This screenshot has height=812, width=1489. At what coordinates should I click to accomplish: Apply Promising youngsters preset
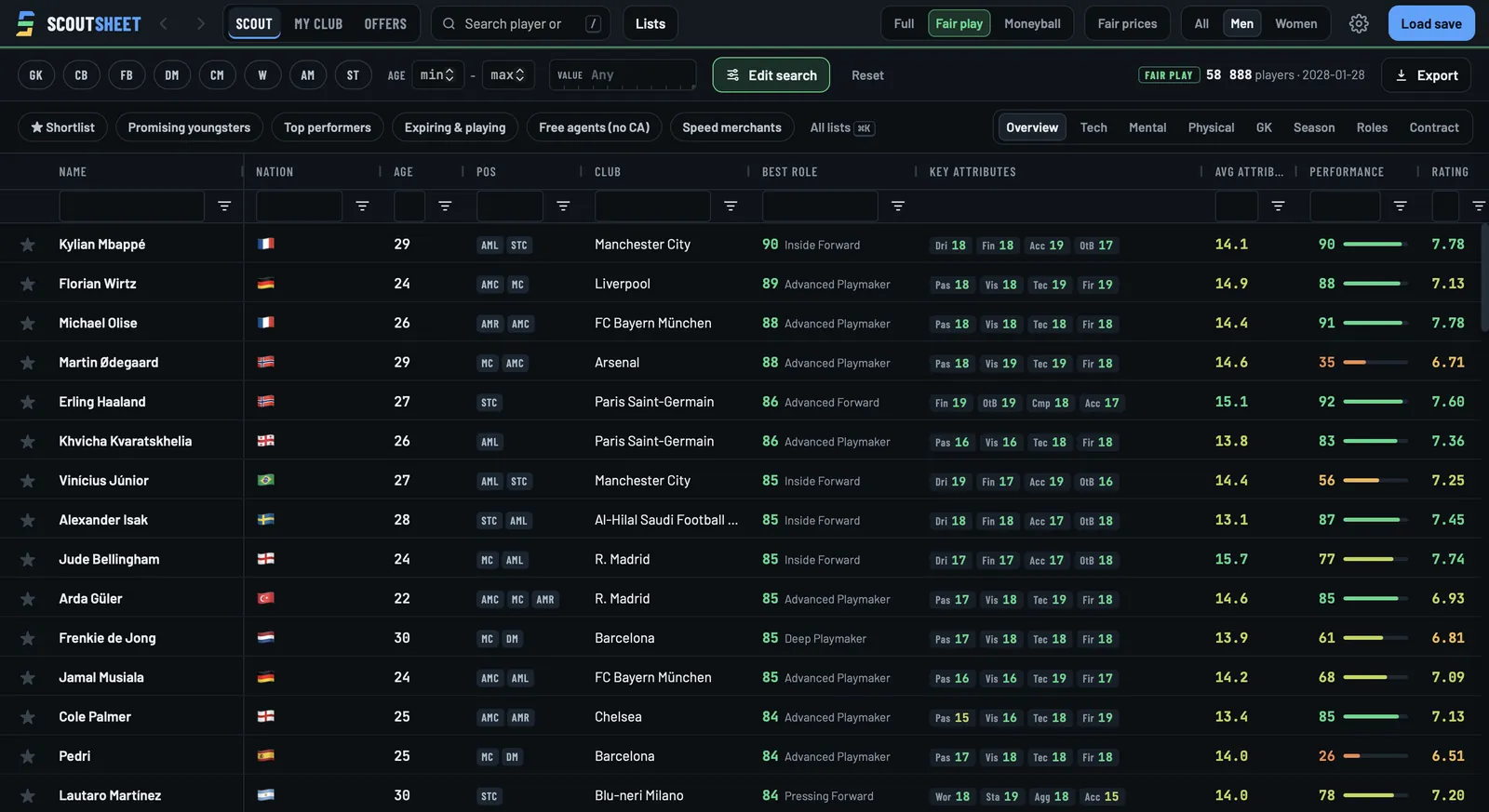pos(189,127)
